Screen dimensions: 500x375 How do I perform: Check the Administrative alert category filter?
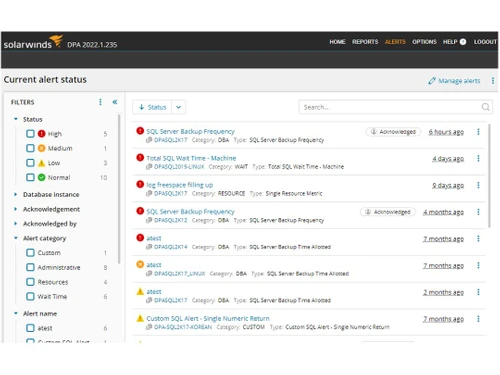point(30,267)
